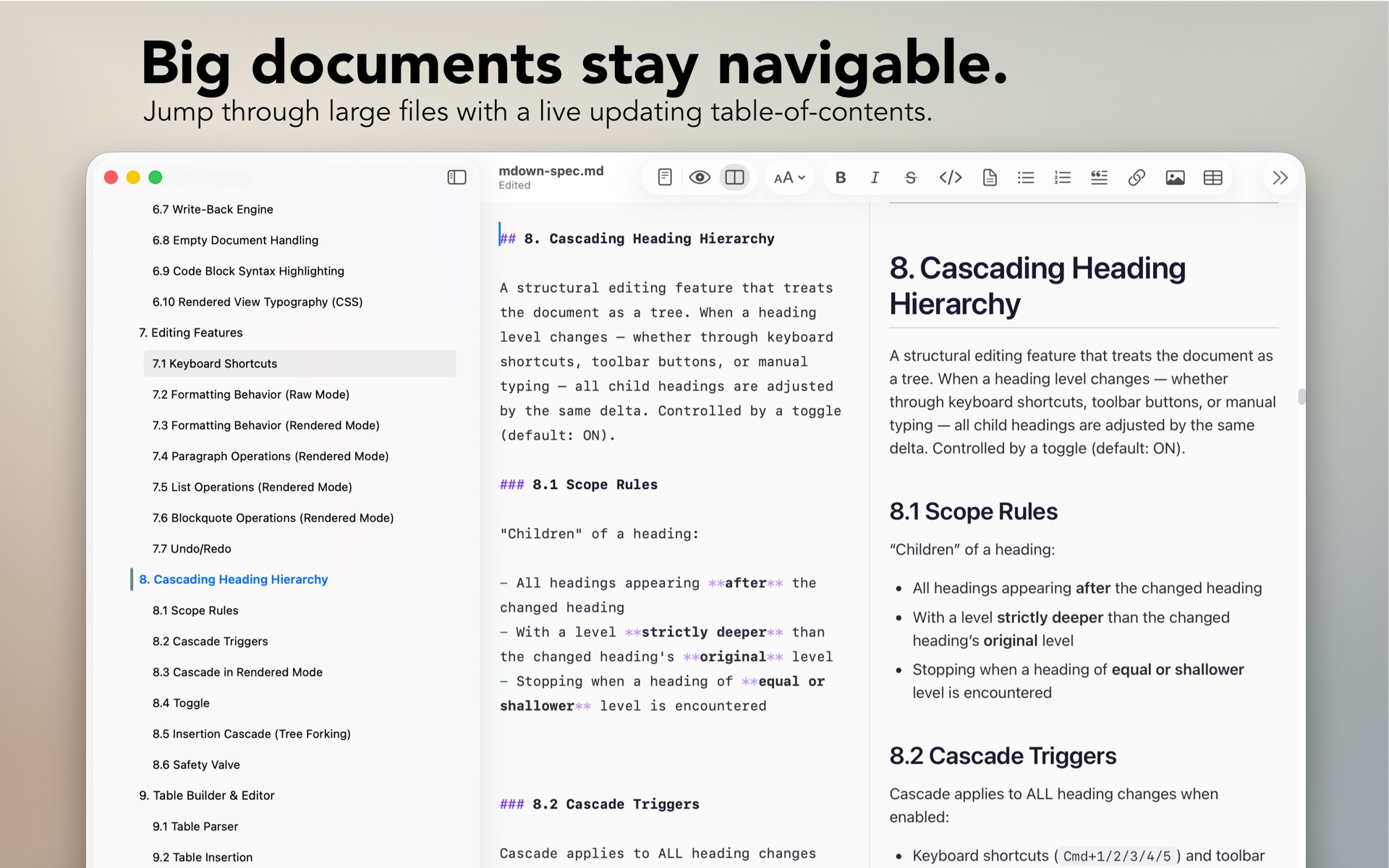Click the rendered '8.2 Cascade Triggers' heading
1389x868 pixels.
(x=1003, y=756)
